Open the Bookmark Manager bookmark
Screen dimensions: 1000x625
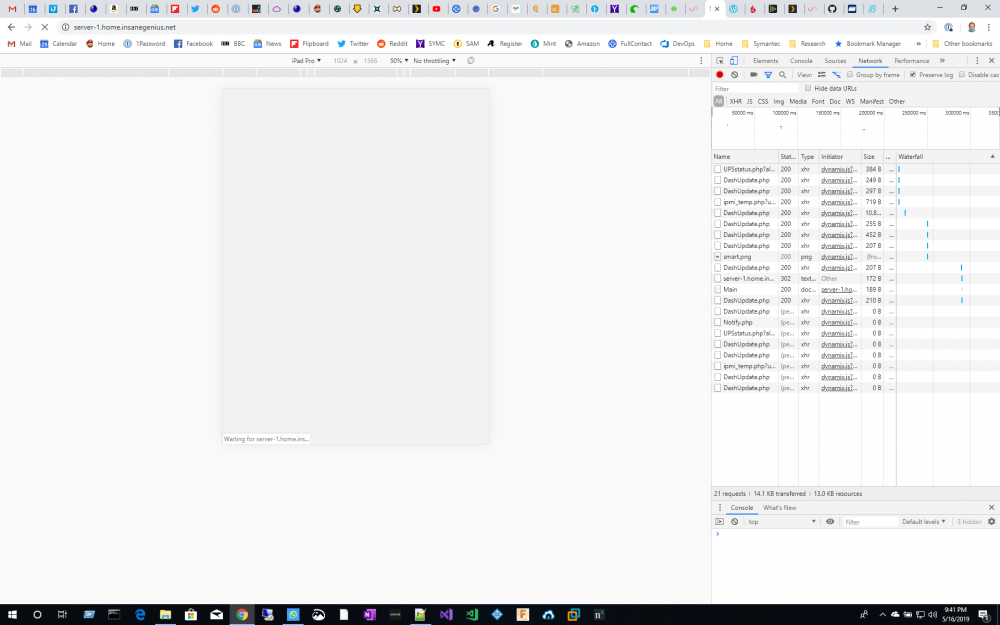867,44
